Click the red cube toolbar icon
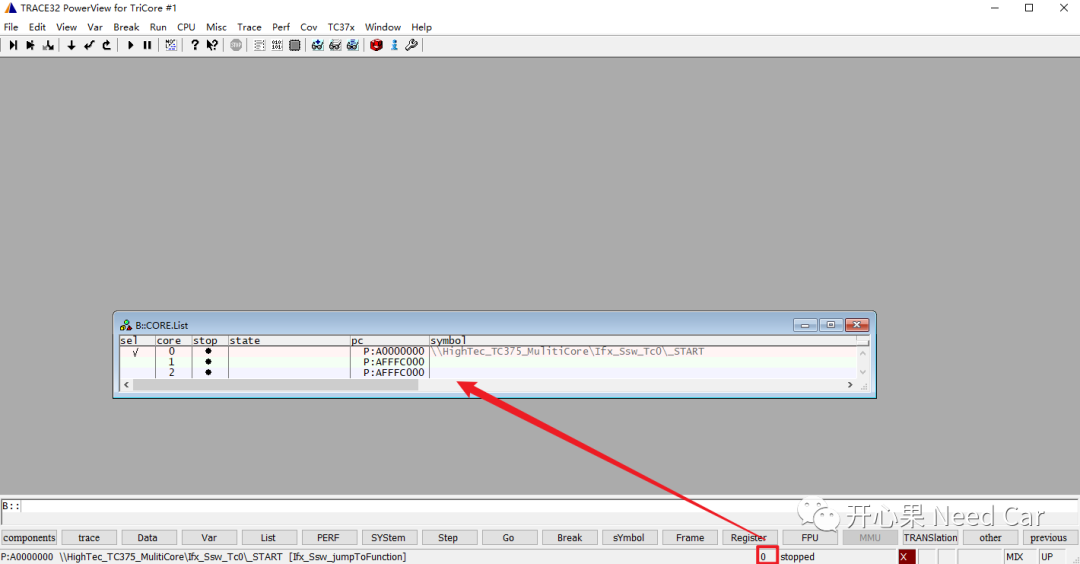1080x564 pixels. coord(376,45)
